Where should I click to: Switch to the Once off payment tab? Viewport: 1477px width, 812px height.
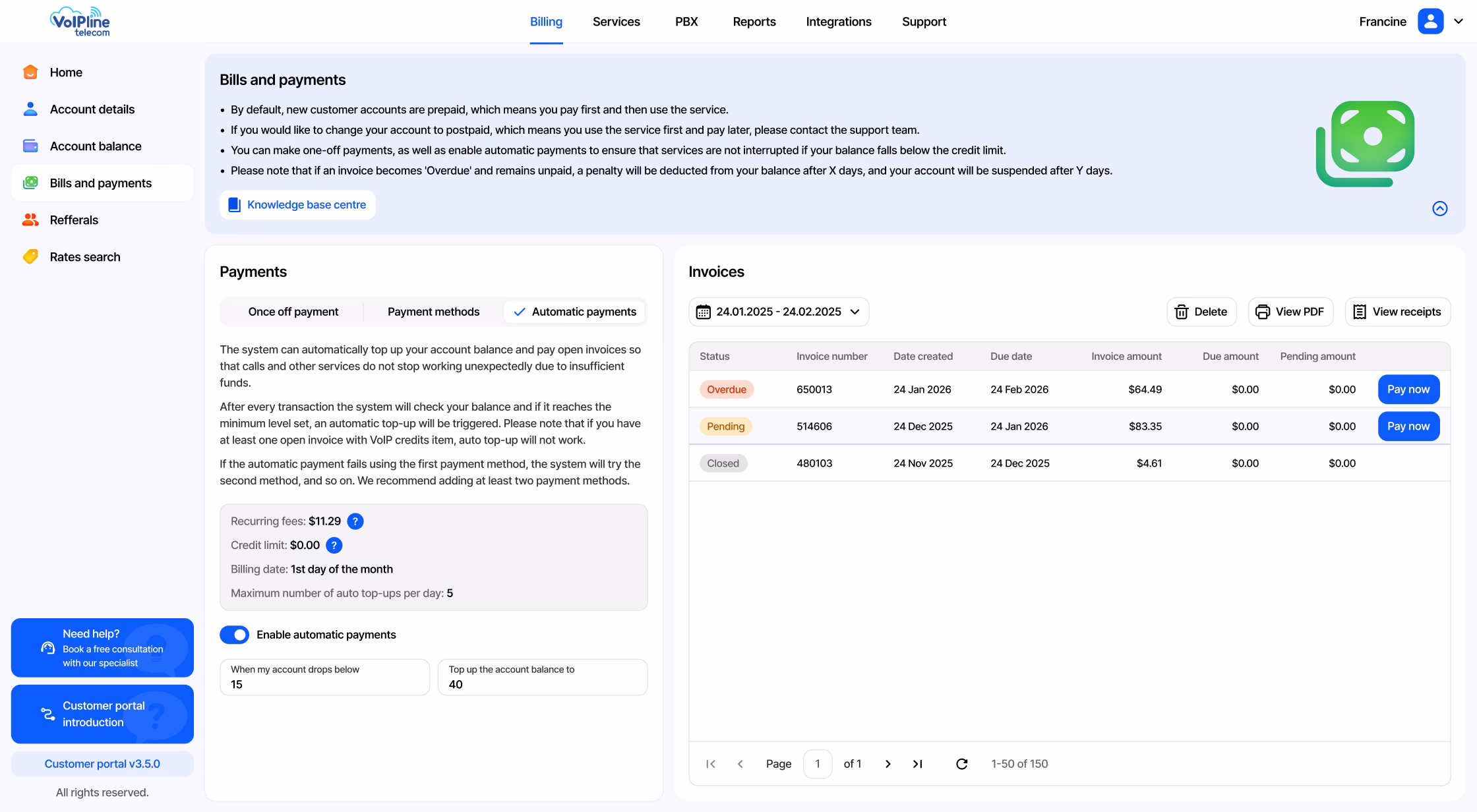[x=293, y=312]
